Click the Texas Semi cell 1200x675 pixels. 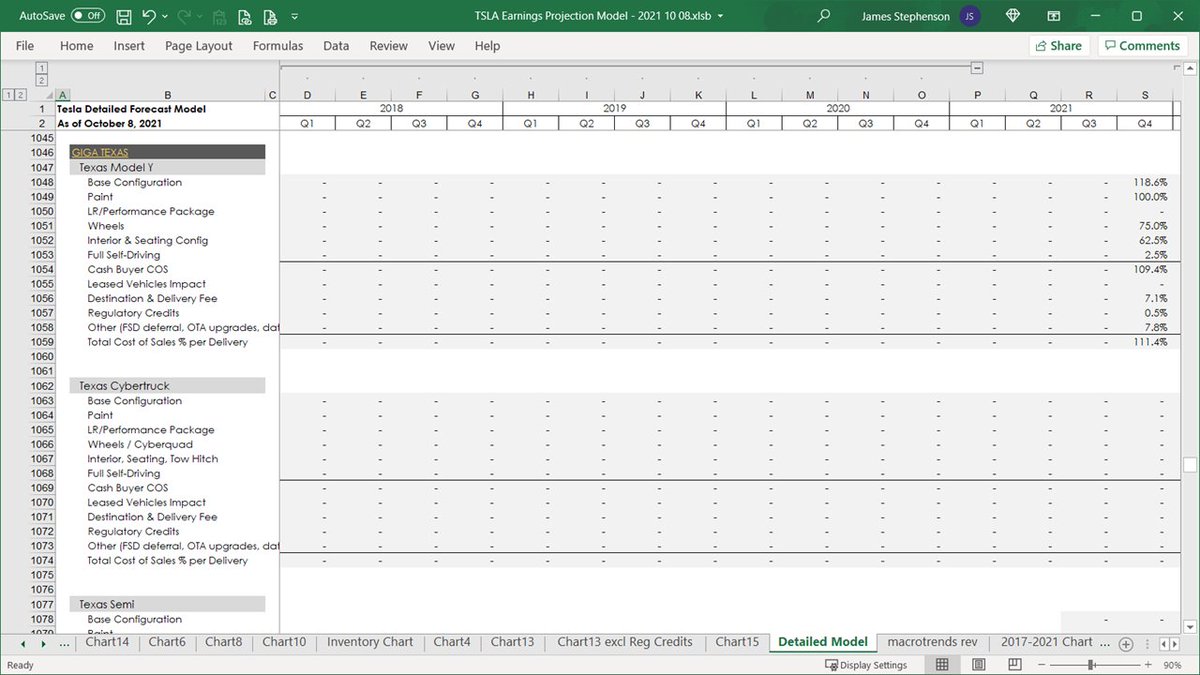coord(168,604)
